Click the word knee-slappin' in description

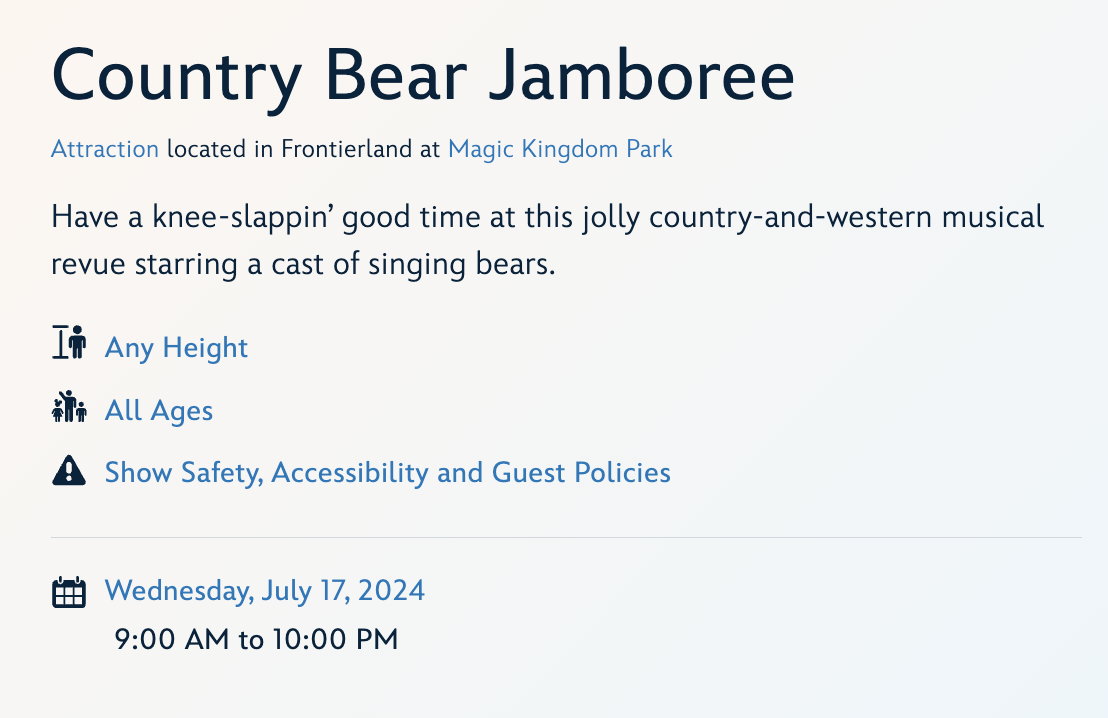[x=242, y=218]
